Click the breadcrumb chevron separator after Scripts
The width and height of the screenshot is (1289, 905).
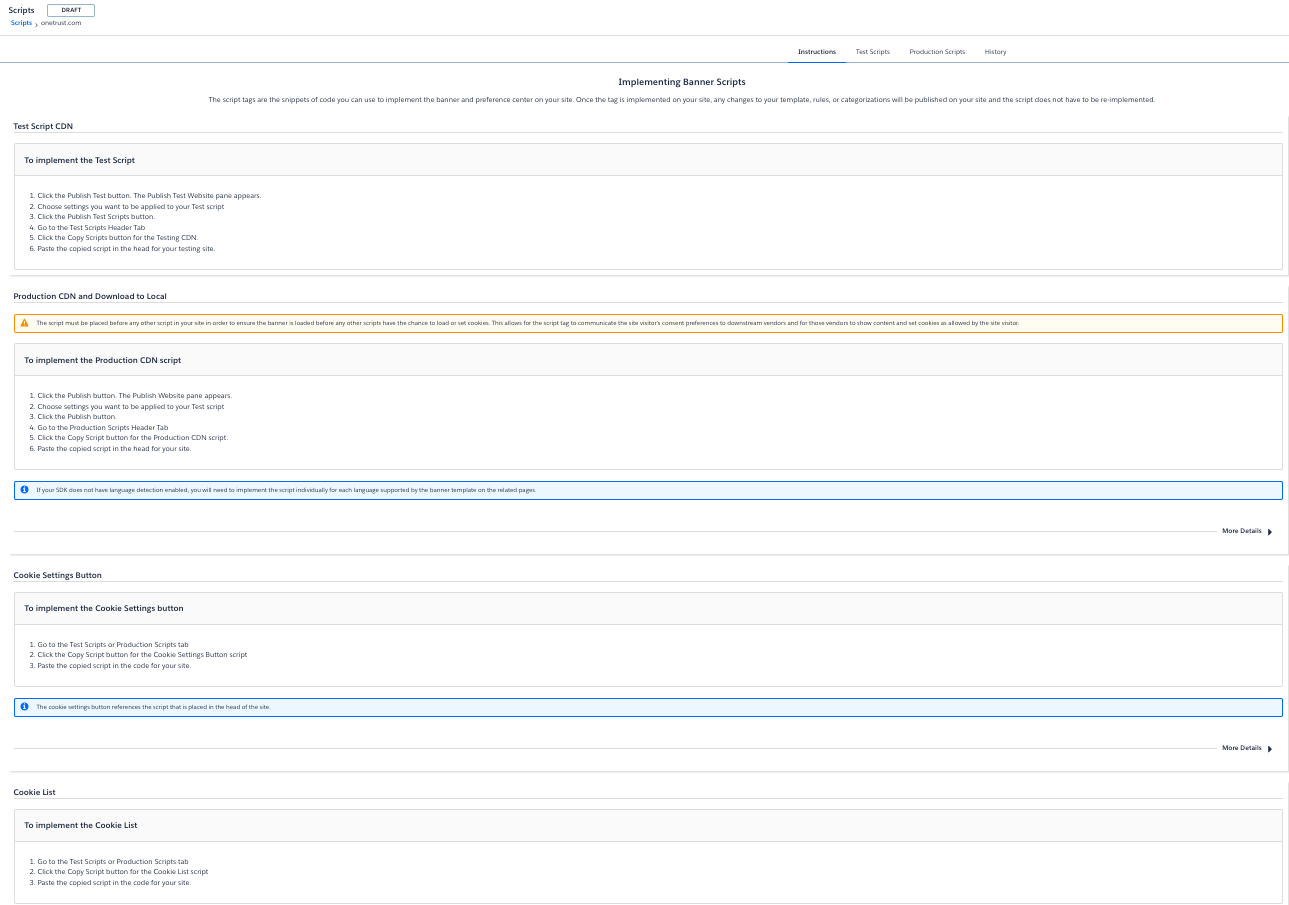tap(36, 23)
